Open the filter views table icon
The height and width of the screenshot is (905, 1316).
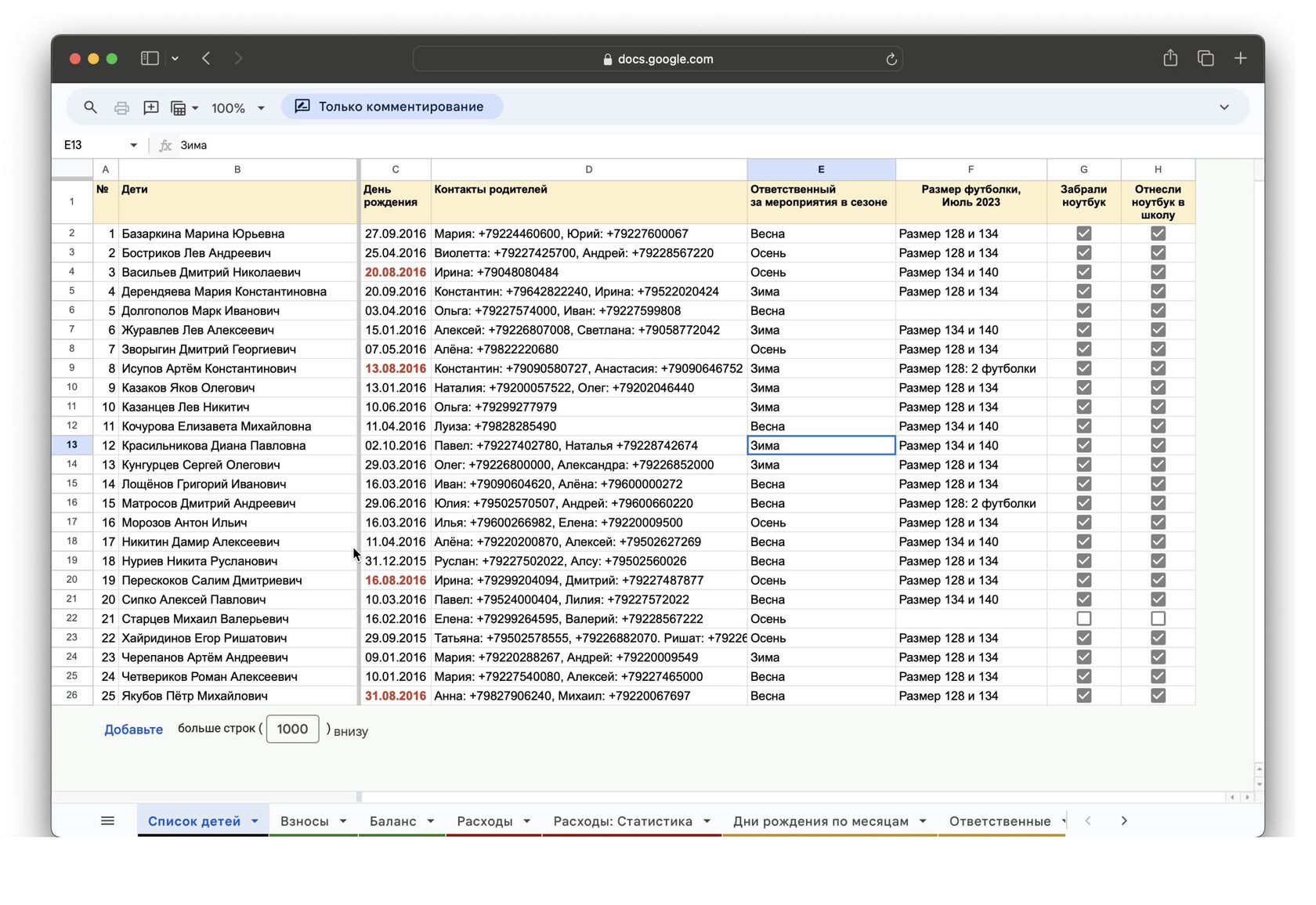tap(179, 107)
